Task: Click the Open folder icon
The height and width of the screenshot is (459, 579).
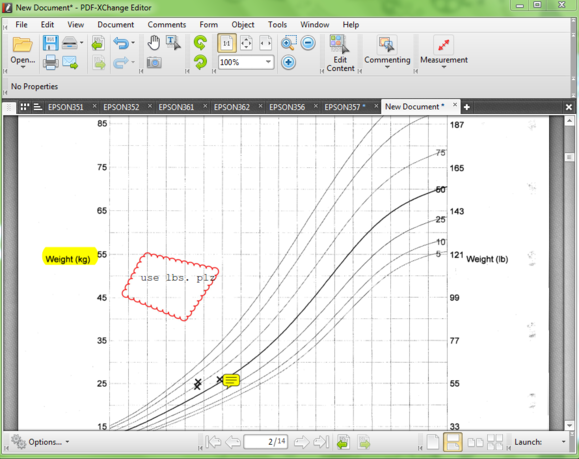Action: (23, 44)
